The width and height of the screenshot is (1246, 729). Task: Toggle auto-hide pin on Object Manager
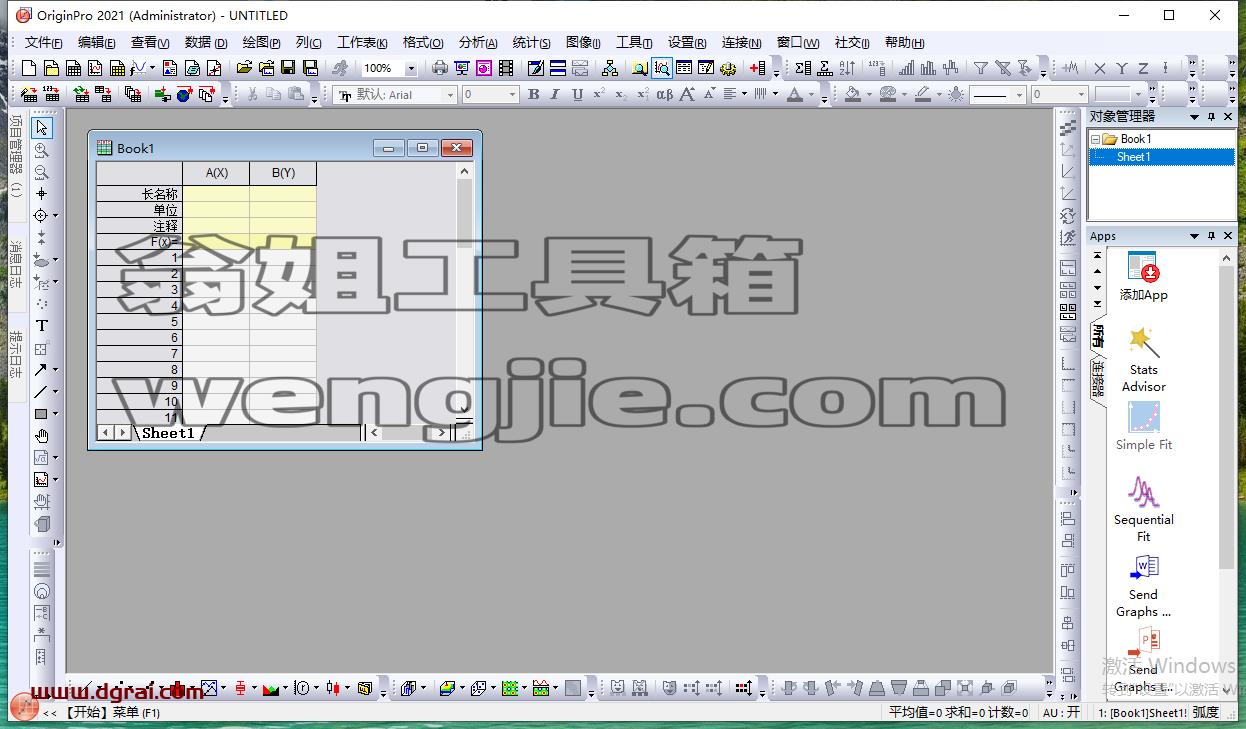coord(1211,117)
